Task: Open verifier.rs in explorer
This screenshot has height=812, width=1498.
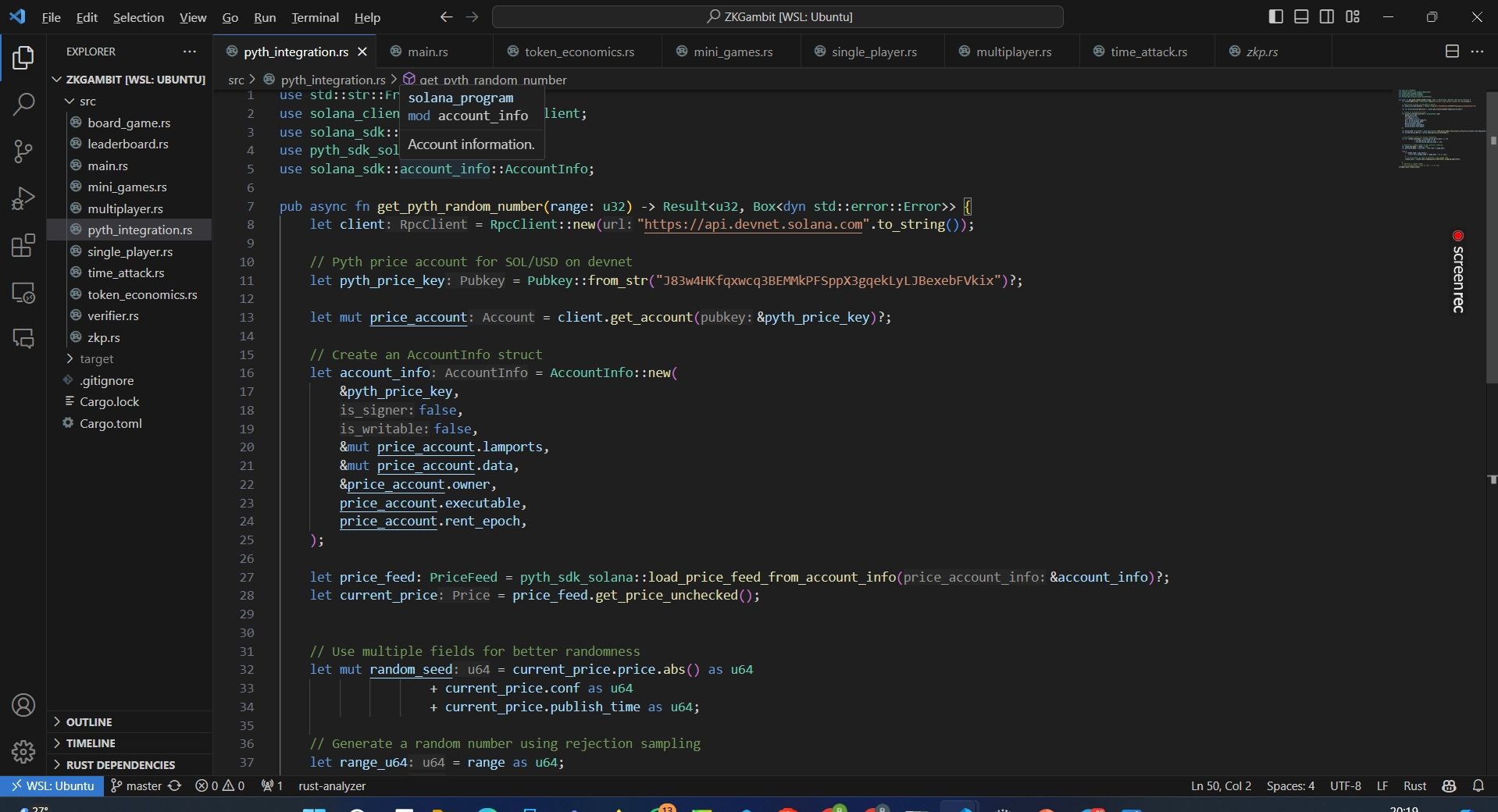Action: point(130,316)
